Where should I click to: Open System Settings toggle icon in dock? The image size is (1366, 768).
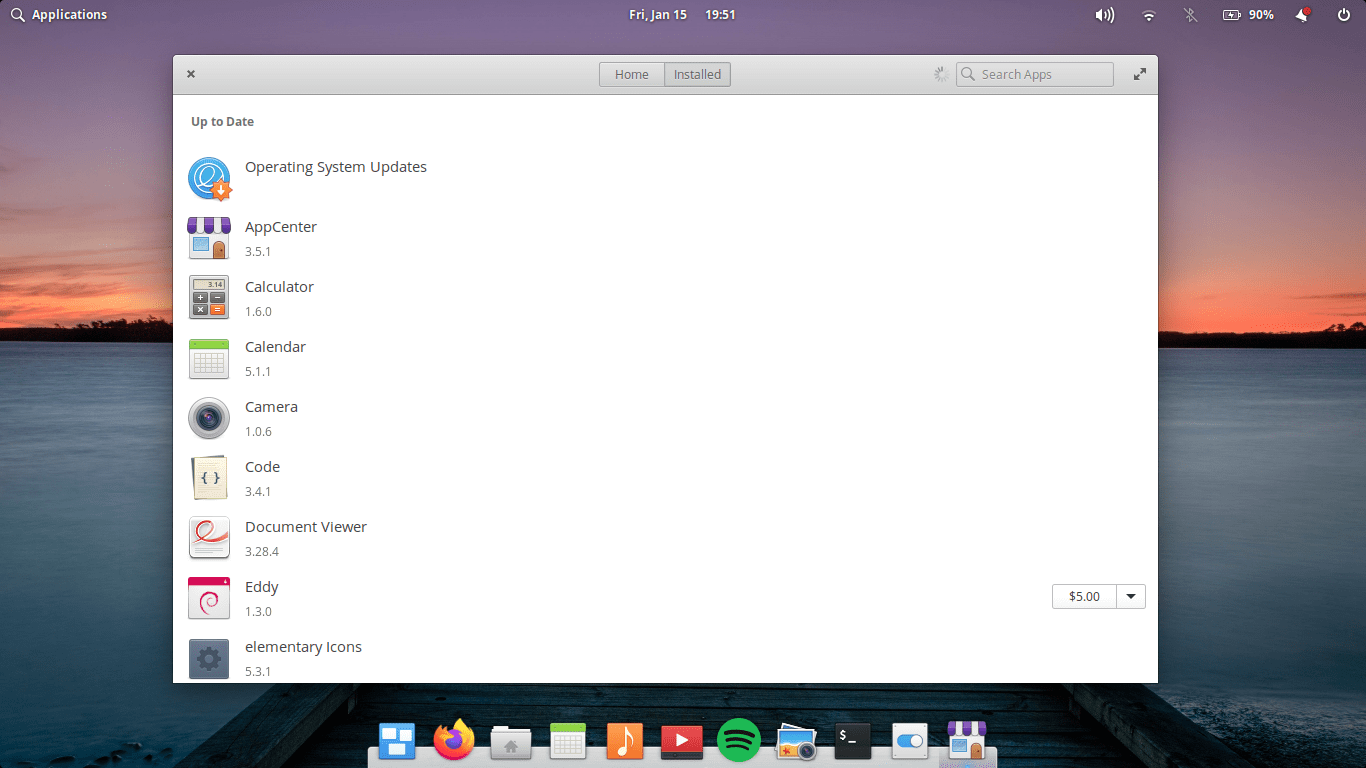pyautogui.click(x=910, y=741)
